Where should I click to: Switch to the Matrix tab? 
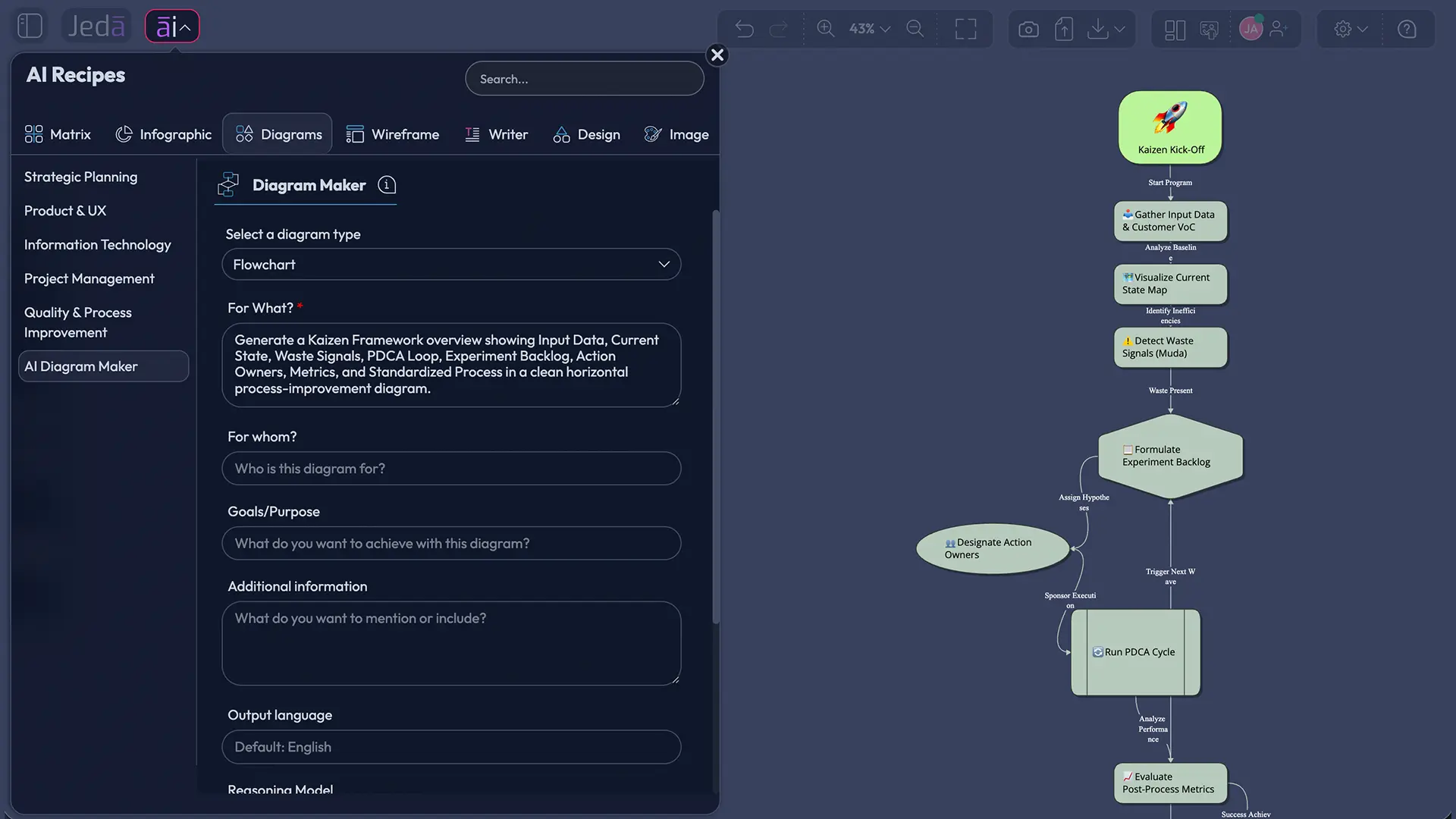[58, 134]
